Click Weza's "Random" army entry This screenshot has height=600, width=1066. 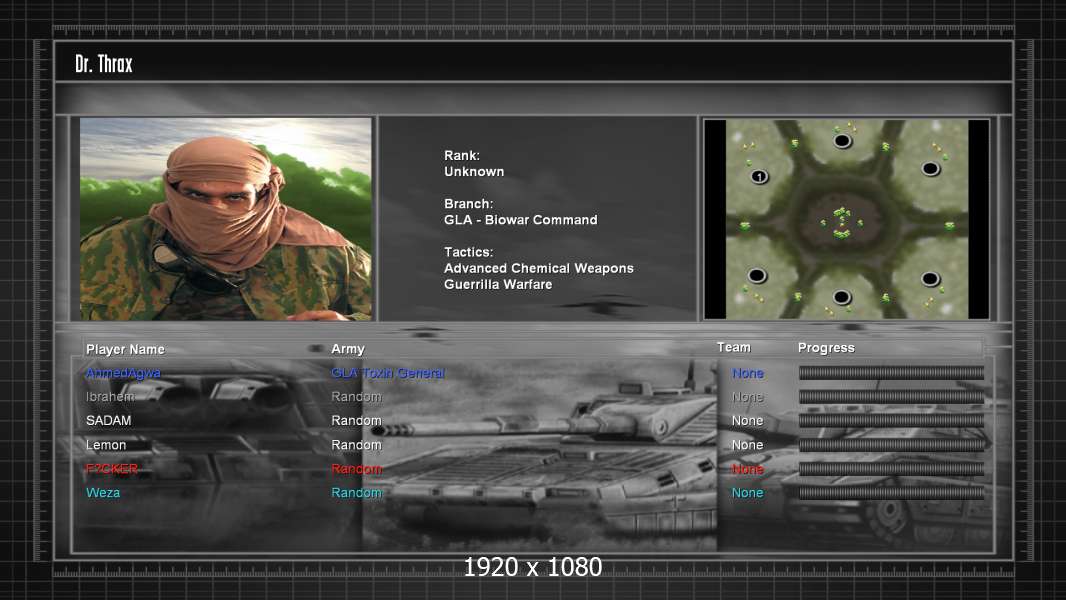pyautogui.click(x=356, y=493)
